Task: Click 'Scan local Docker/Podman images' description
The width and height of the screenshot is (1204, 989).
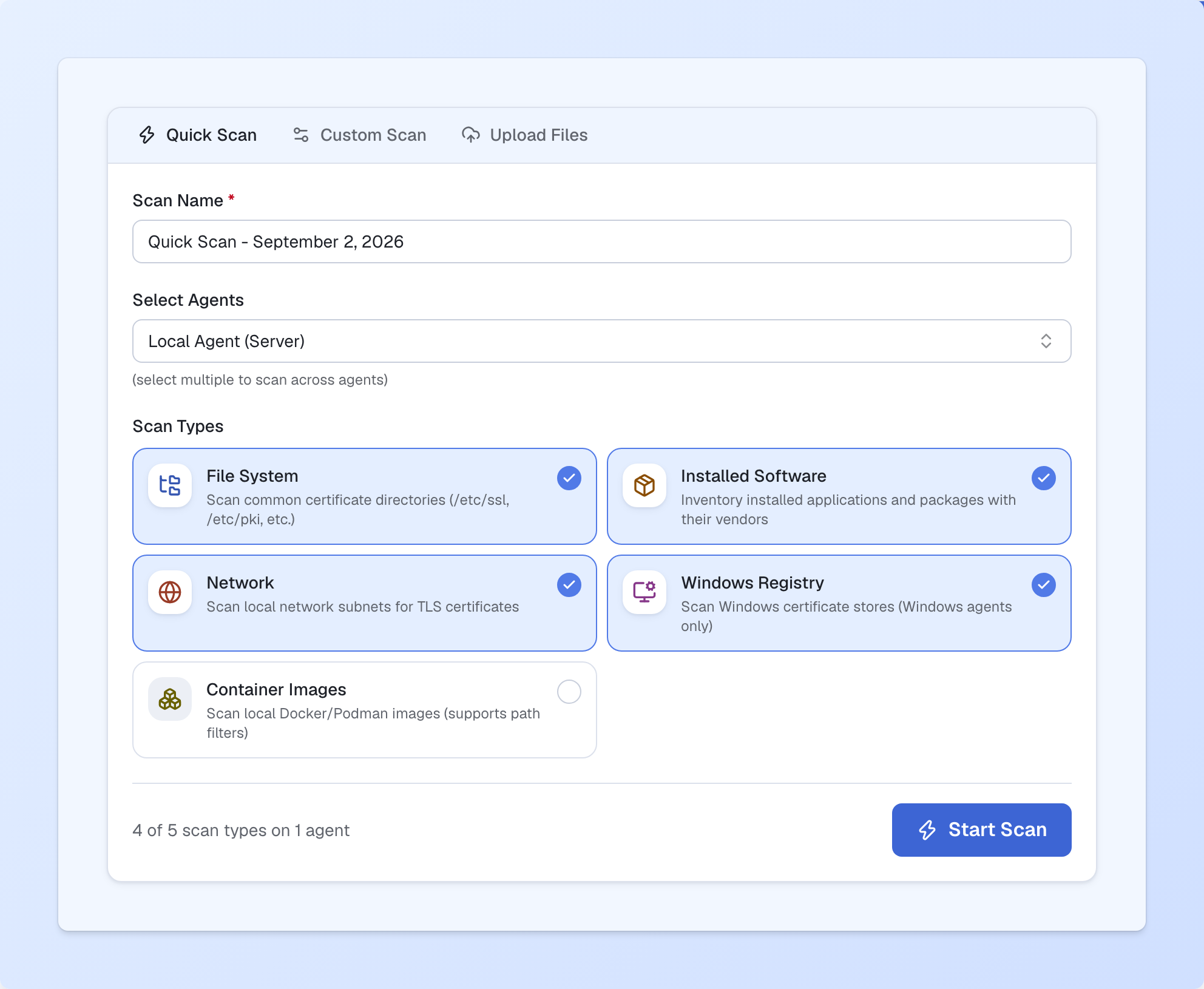Action: point(373,723)
